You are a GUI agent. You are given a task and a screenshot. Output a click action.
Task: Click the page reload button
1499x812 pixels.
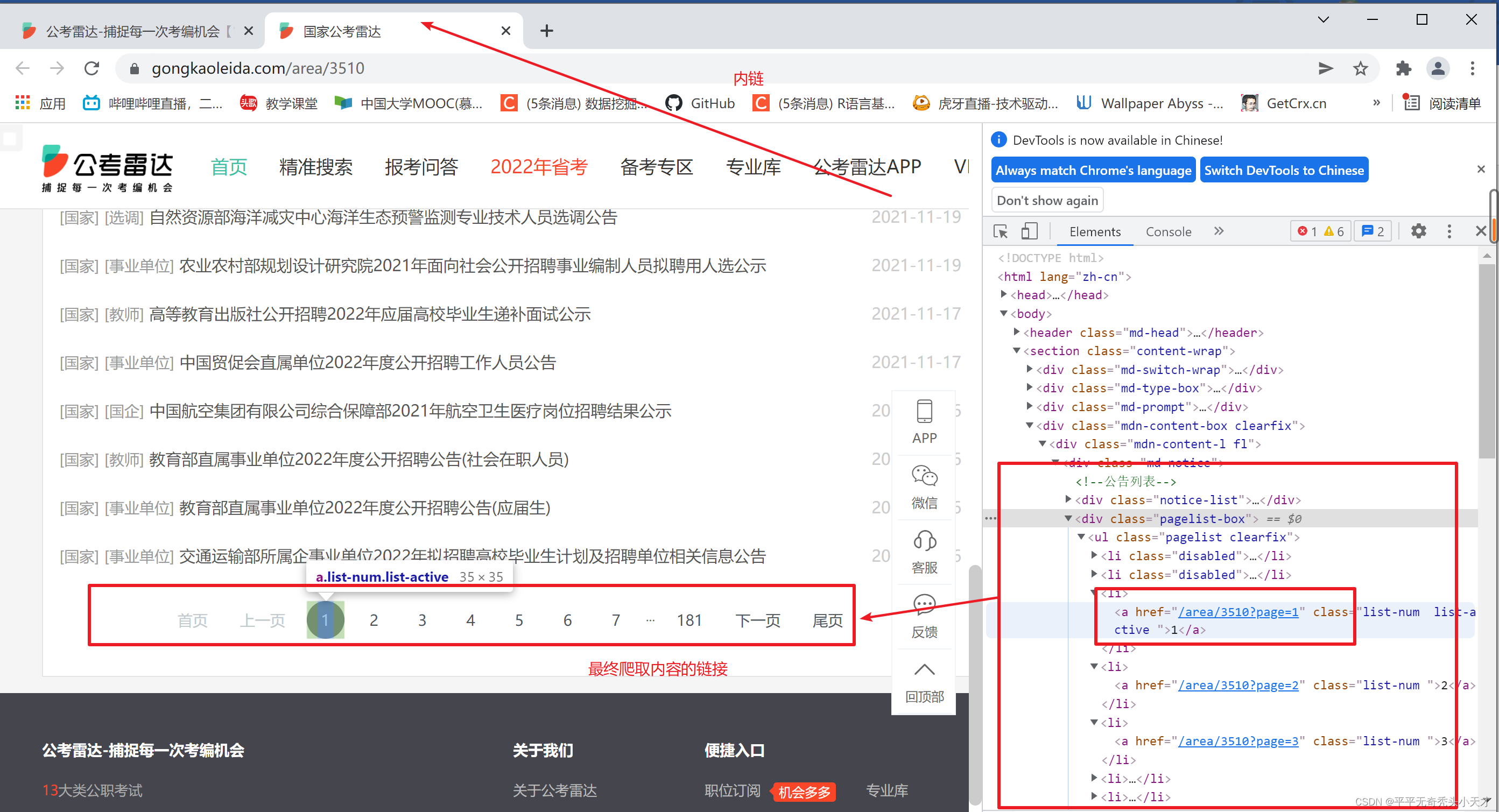92,69
